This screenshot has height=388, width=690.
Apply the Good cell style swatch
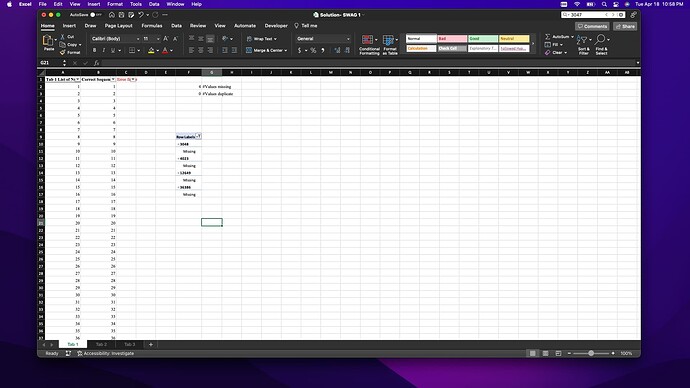click(x=483, y=39)
